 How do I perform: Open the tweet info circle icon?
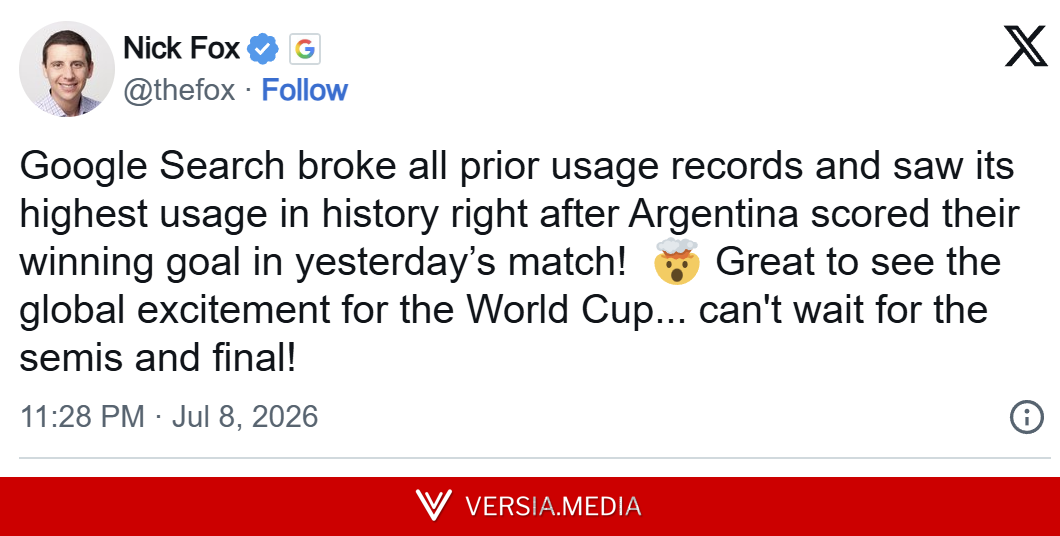(1026, 417)
